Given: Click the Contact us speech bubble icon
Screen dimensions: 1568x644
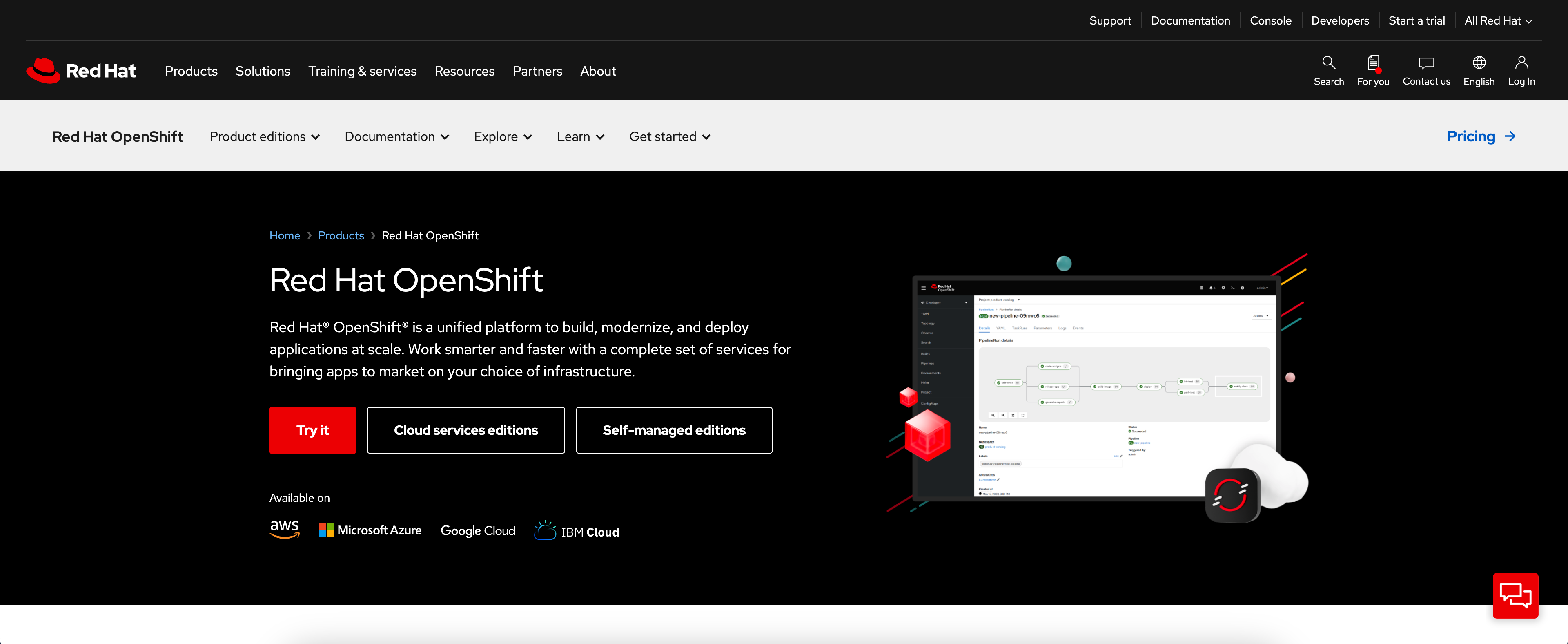Looking at the screenshot, I should (x=1426, y=63).
